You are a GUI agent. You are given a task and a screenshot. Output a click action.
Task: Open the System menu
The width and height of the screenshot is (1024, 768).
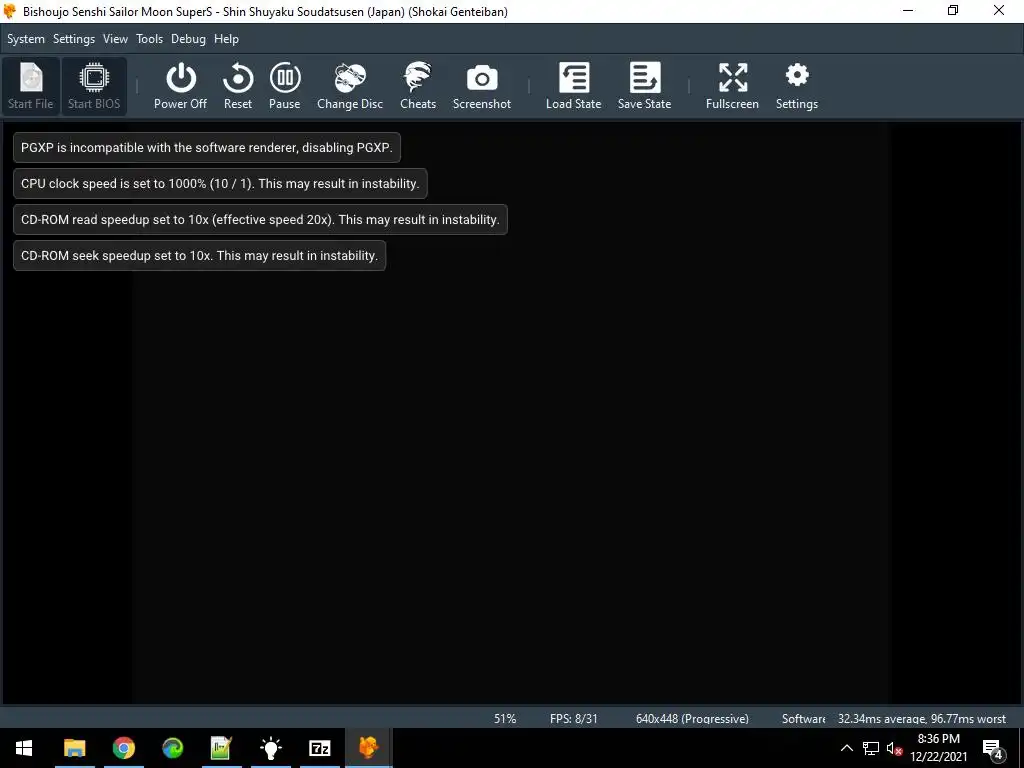tap(26, 39)
